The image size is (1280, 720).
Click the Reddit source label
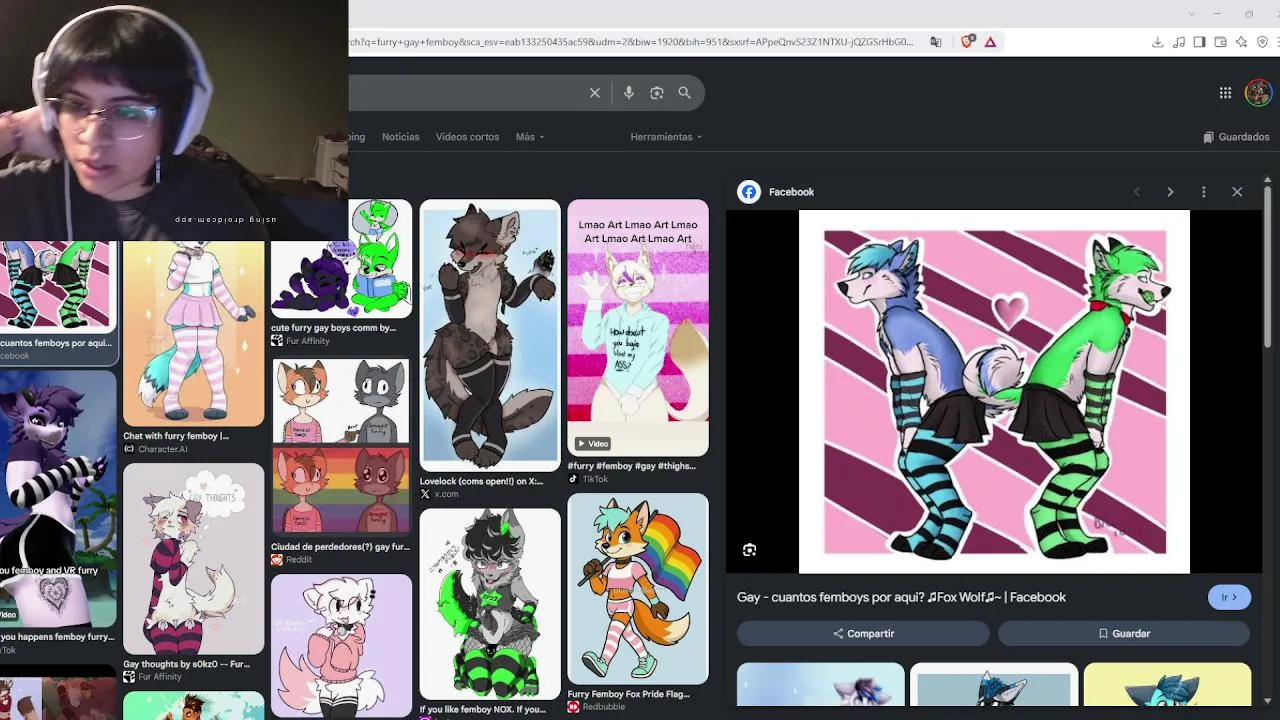299,560
